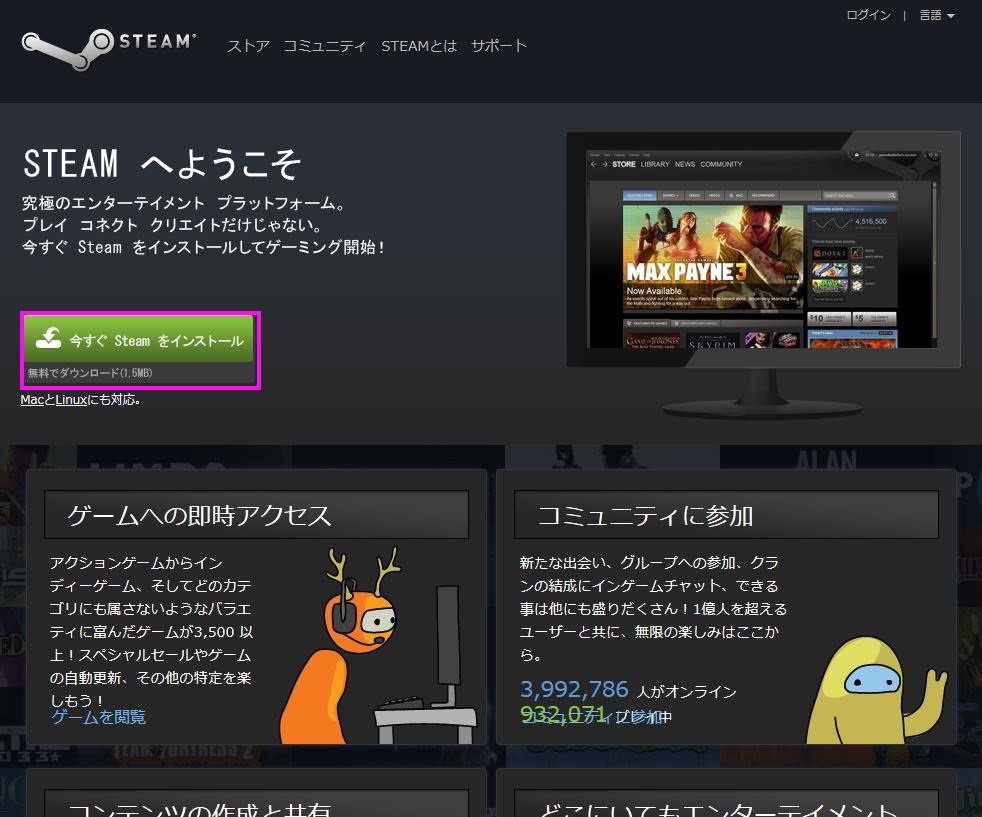
Task: Select STEAMとは in the top navigation
Action: (418, 46)
